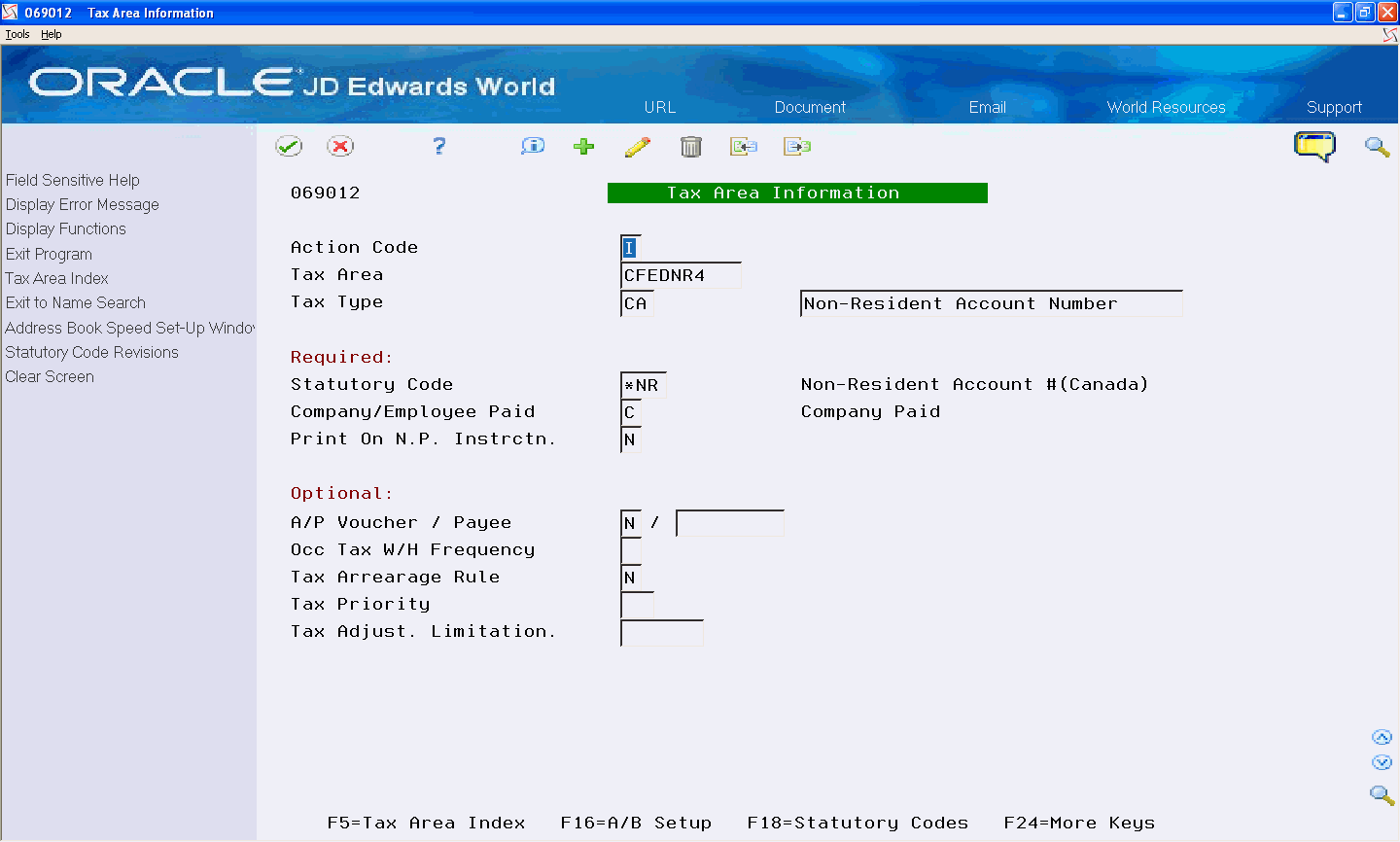Image resolution: width=1400 pixels, height=842 pixels.
Task: Open the Tools menu
Action: 17,33
